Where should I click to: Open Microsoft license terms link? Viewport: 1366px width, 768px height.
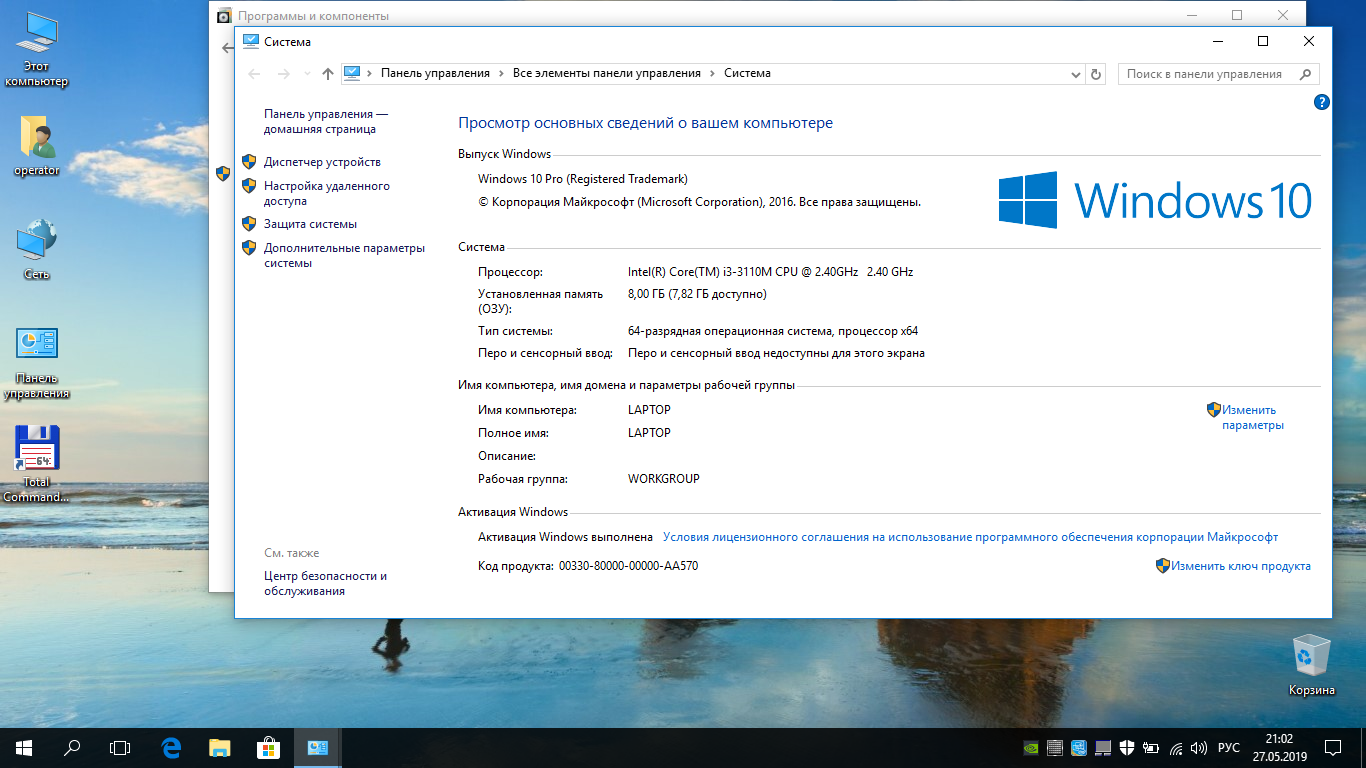[970, 537]
